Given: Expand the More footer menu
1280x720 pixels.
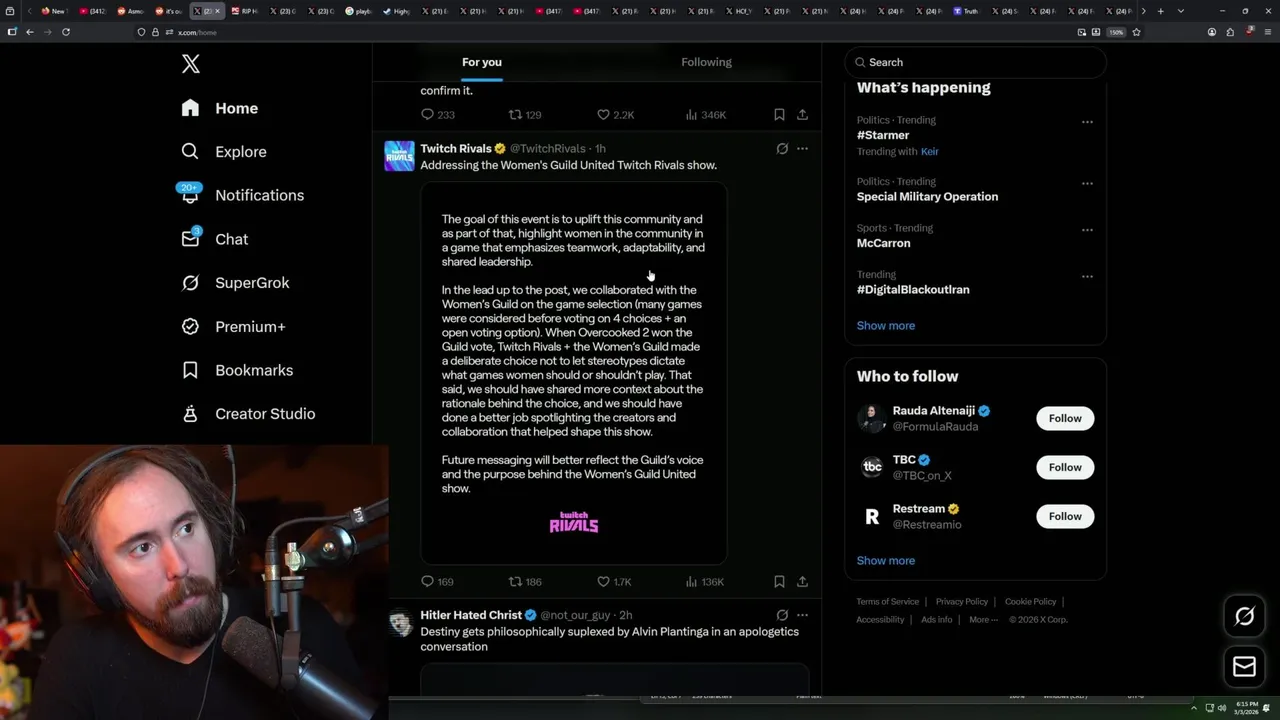Looking at the screenshot, I should 983,620.
